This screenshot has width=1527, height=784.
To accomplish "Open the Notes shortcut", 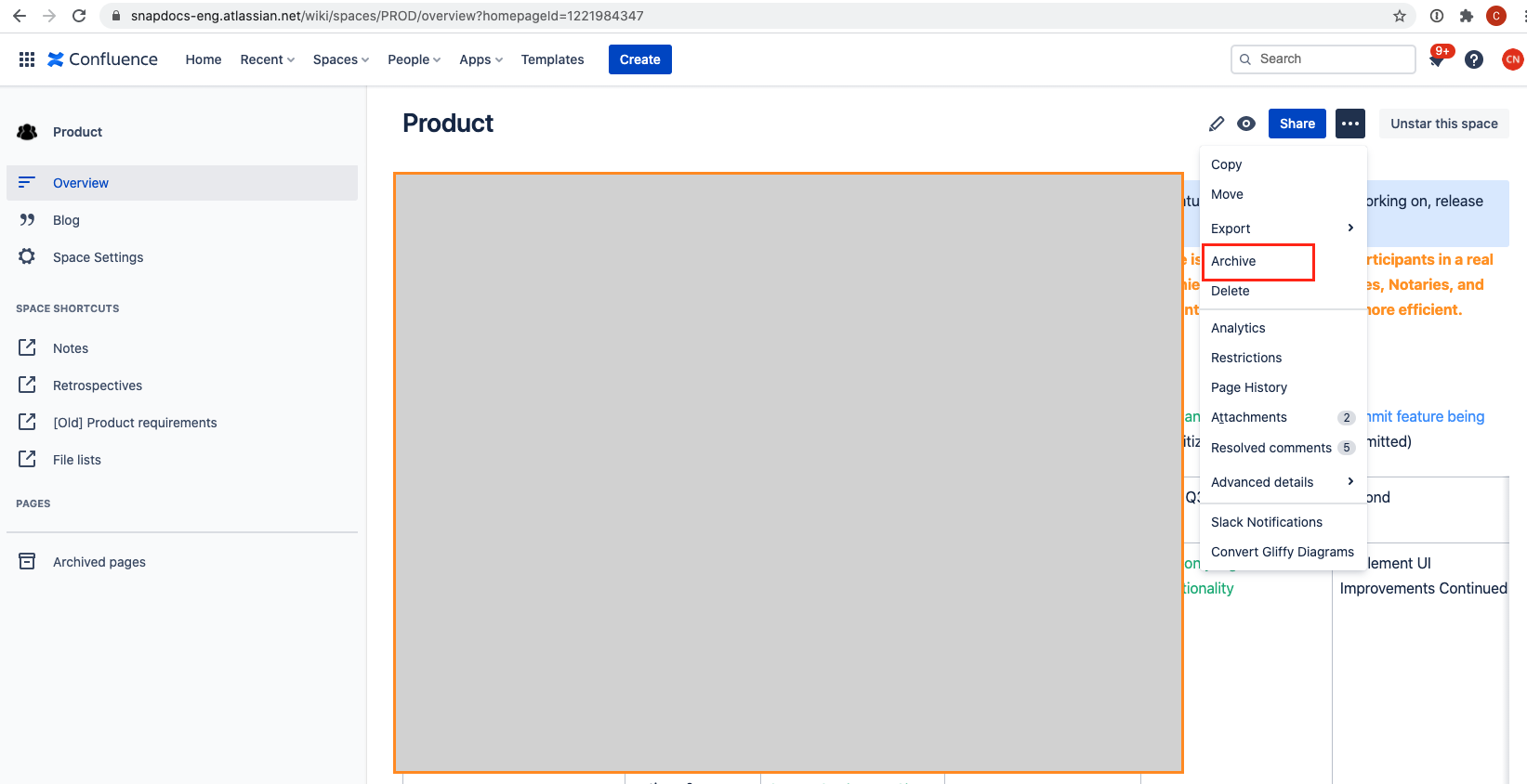I will pyautogui.click(x=182, y=348).
